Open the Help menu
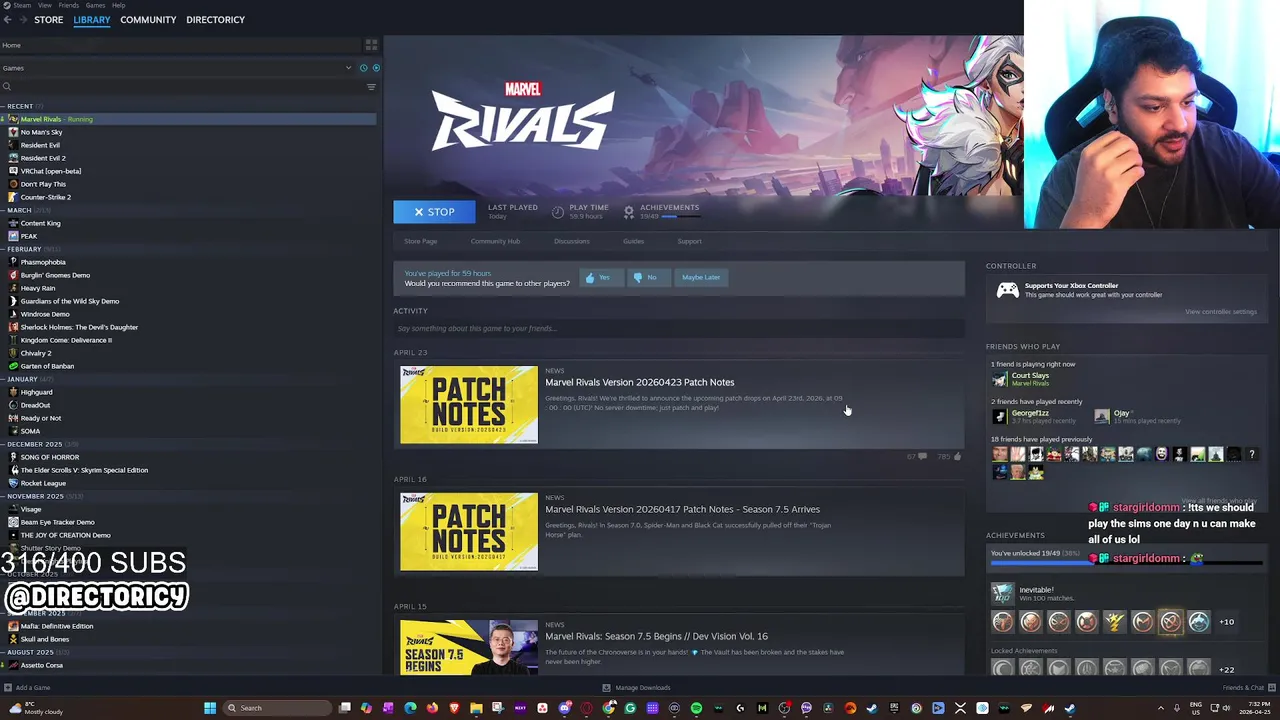Image resolution: width=1280 pixels, height=720 pixels. 119,5
